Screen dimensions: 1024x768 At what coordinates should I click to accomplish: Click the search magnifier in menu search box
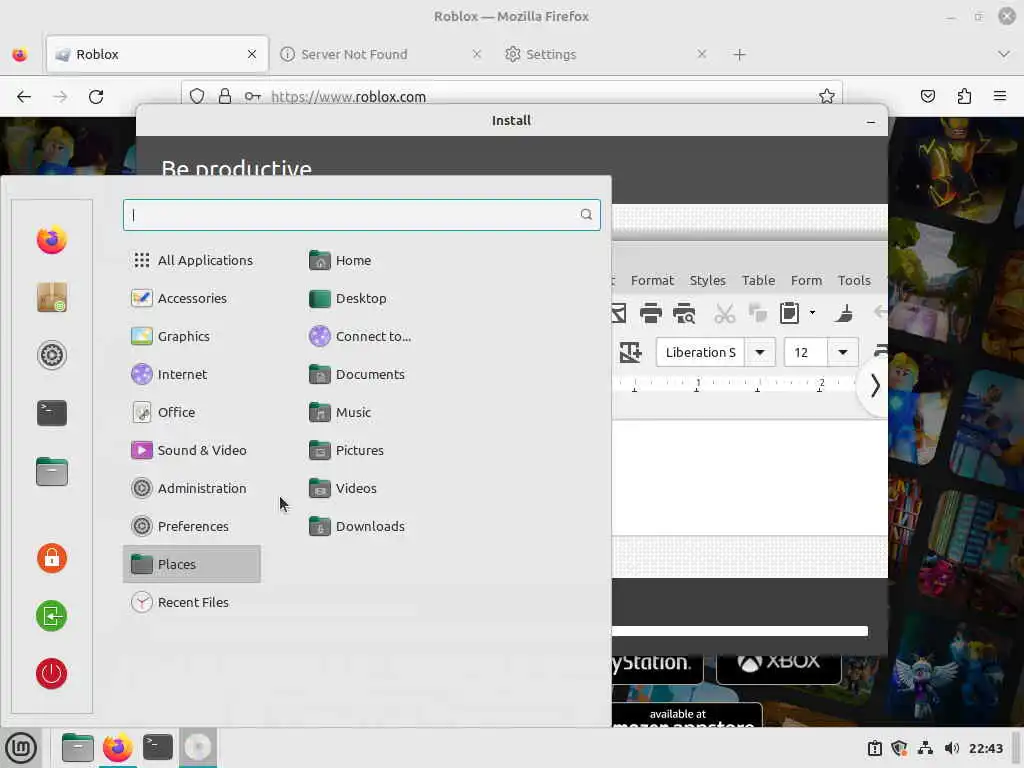point(586,214)
